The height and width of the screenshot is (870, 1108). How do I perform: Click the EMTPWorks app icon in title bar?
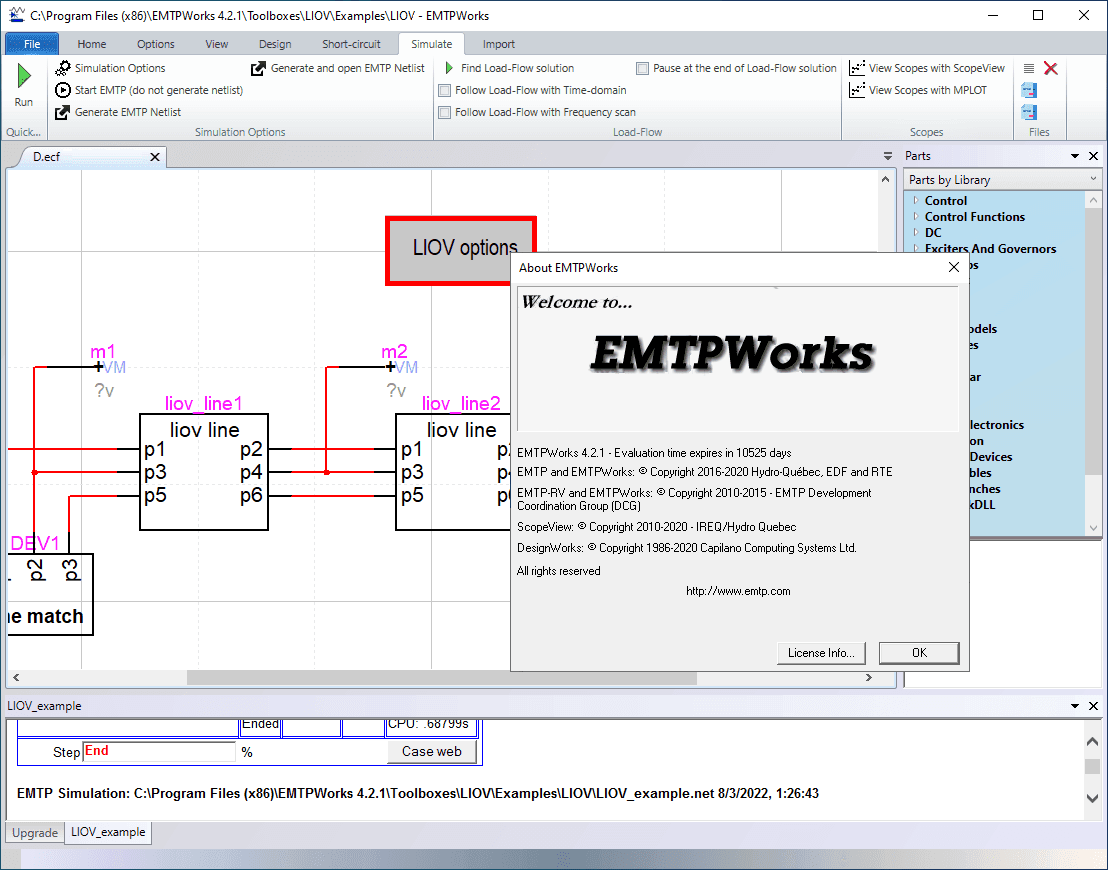(16, 15)
